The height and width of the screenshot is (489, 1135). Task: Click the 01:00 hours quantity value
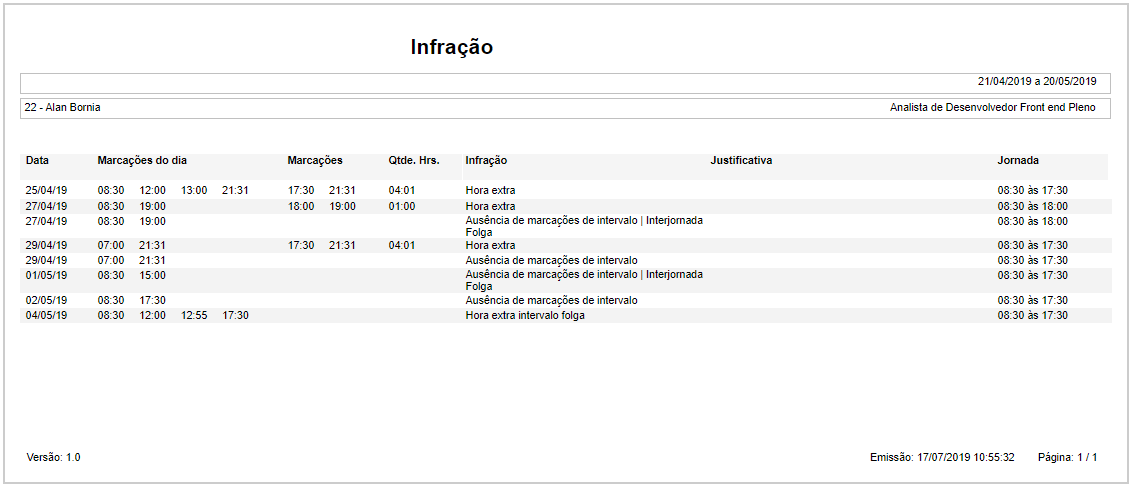pos(402,206)
